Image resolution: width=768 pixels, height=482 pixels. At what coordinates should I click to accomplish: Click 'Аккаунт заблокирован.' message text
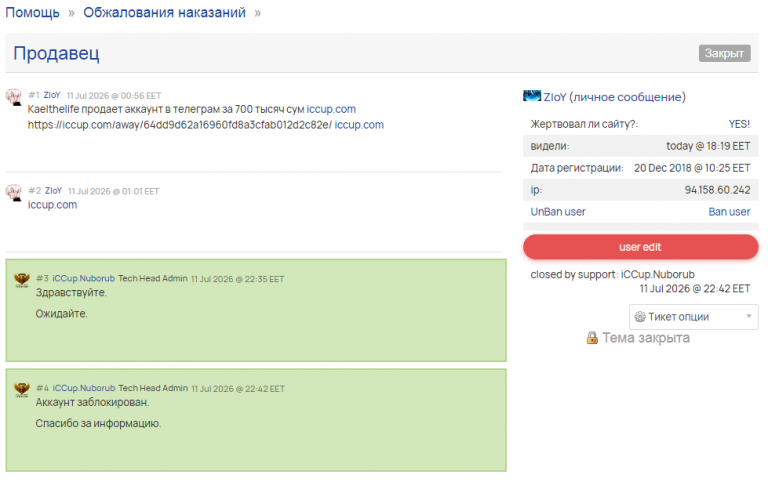[93, 402]
